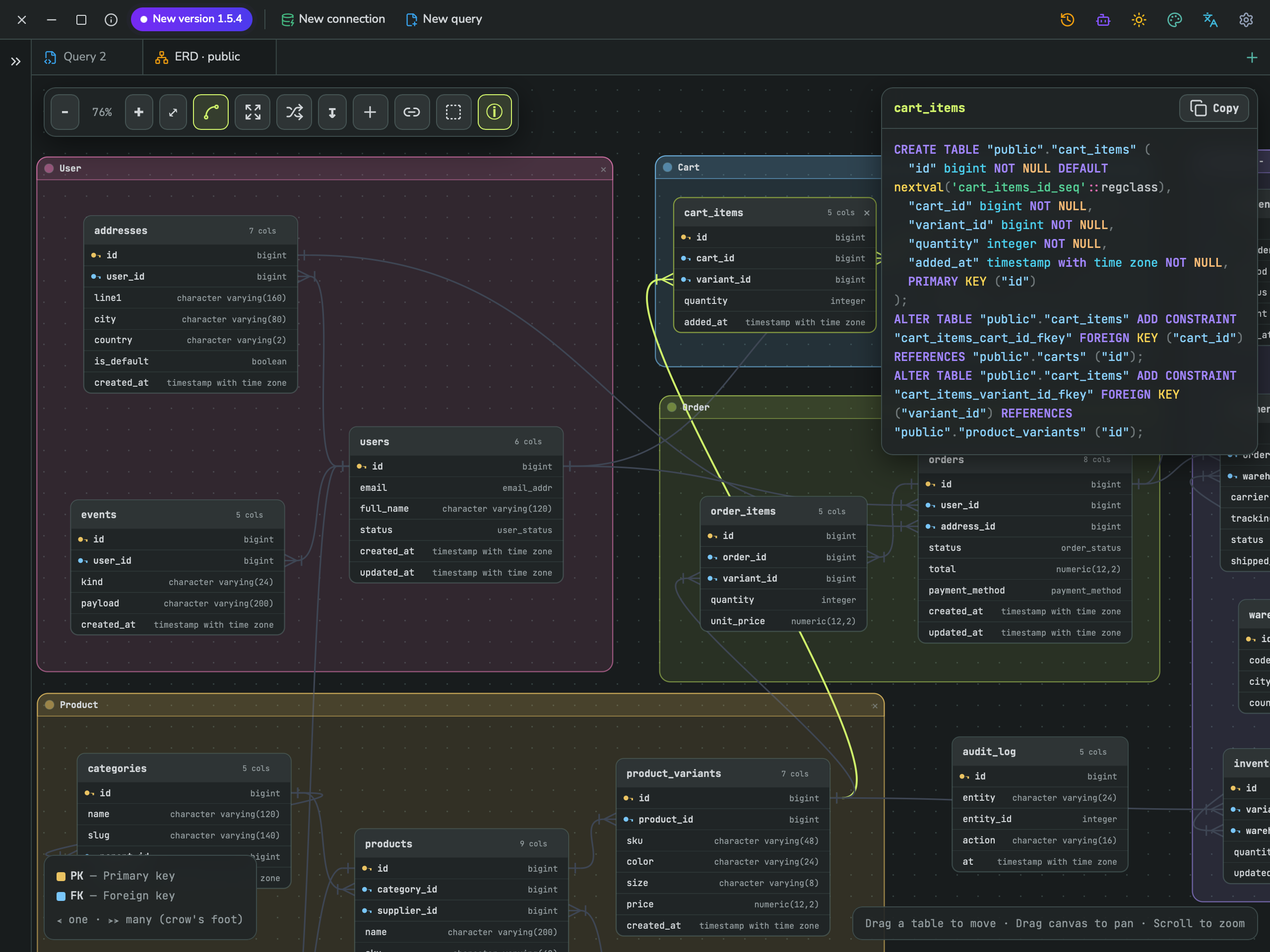The image size is (1270, 952).
Task: Open the settings gear icon
Action: pos(1246,19)
